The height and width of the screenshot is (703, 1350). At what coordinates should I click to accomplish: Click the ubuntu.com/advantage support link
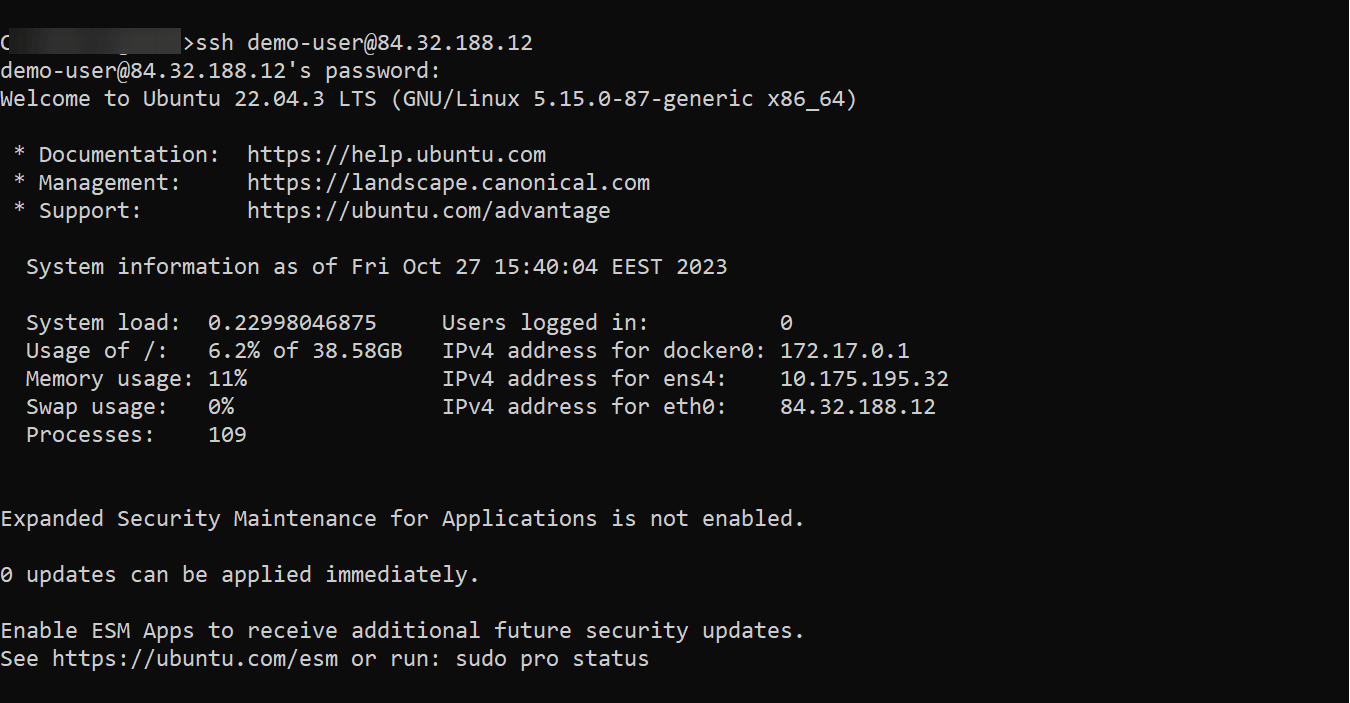(428, 211)
